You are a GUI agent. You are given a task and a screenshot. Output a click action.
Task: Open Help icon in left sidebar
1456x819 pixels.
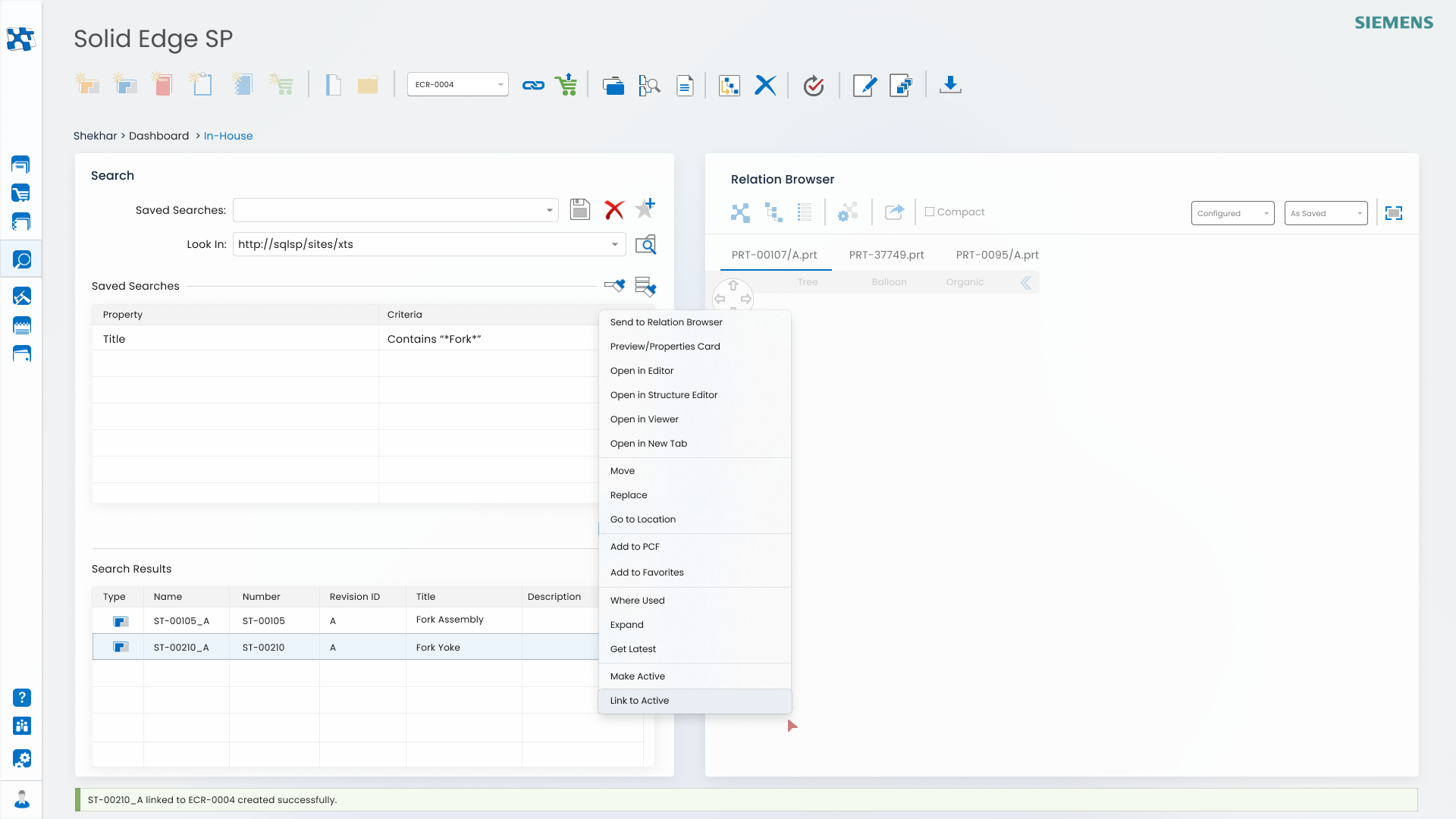pyautogui.click(x=22, y=698)
